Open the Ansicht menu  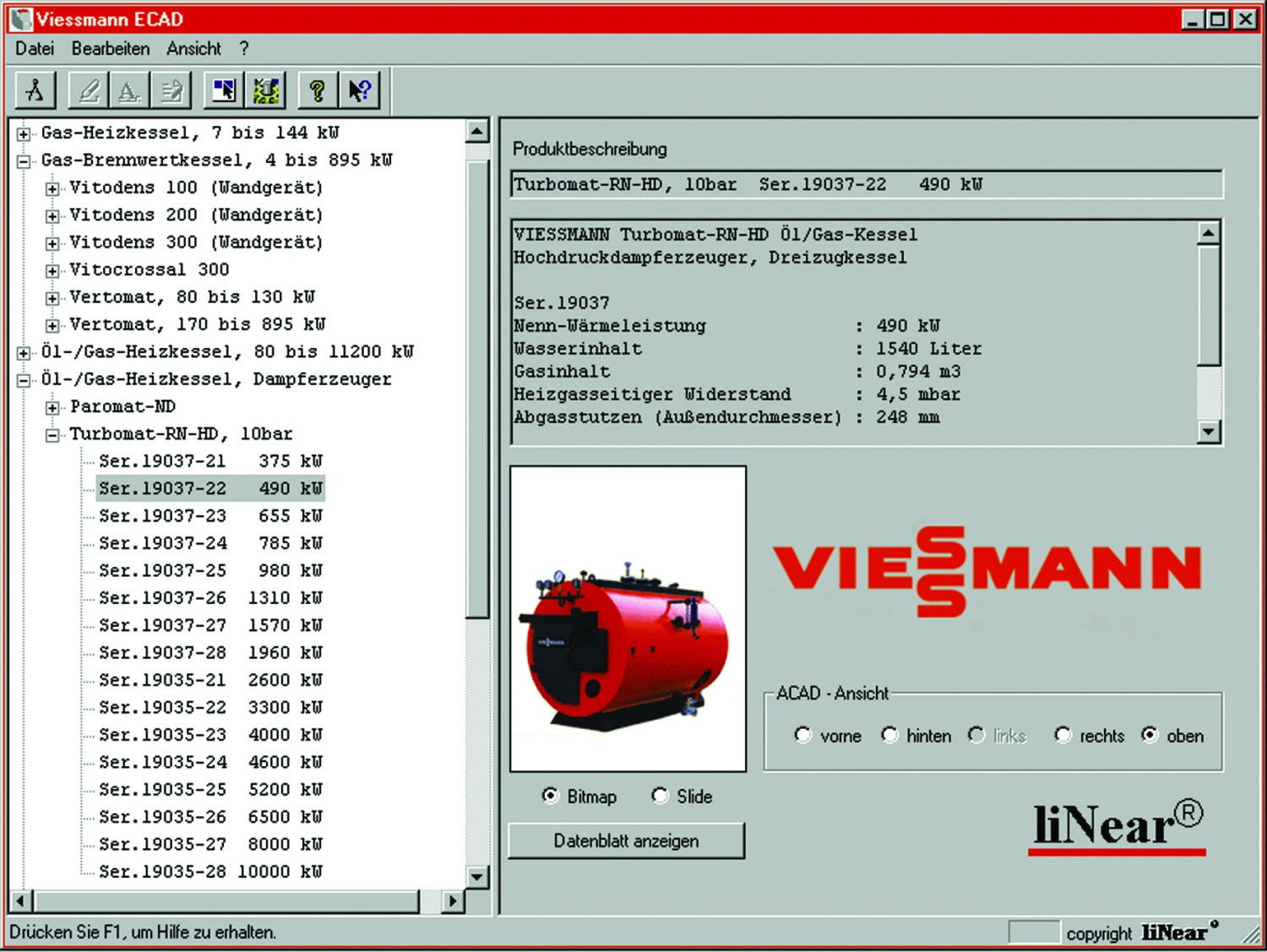(x=193, y=48)
